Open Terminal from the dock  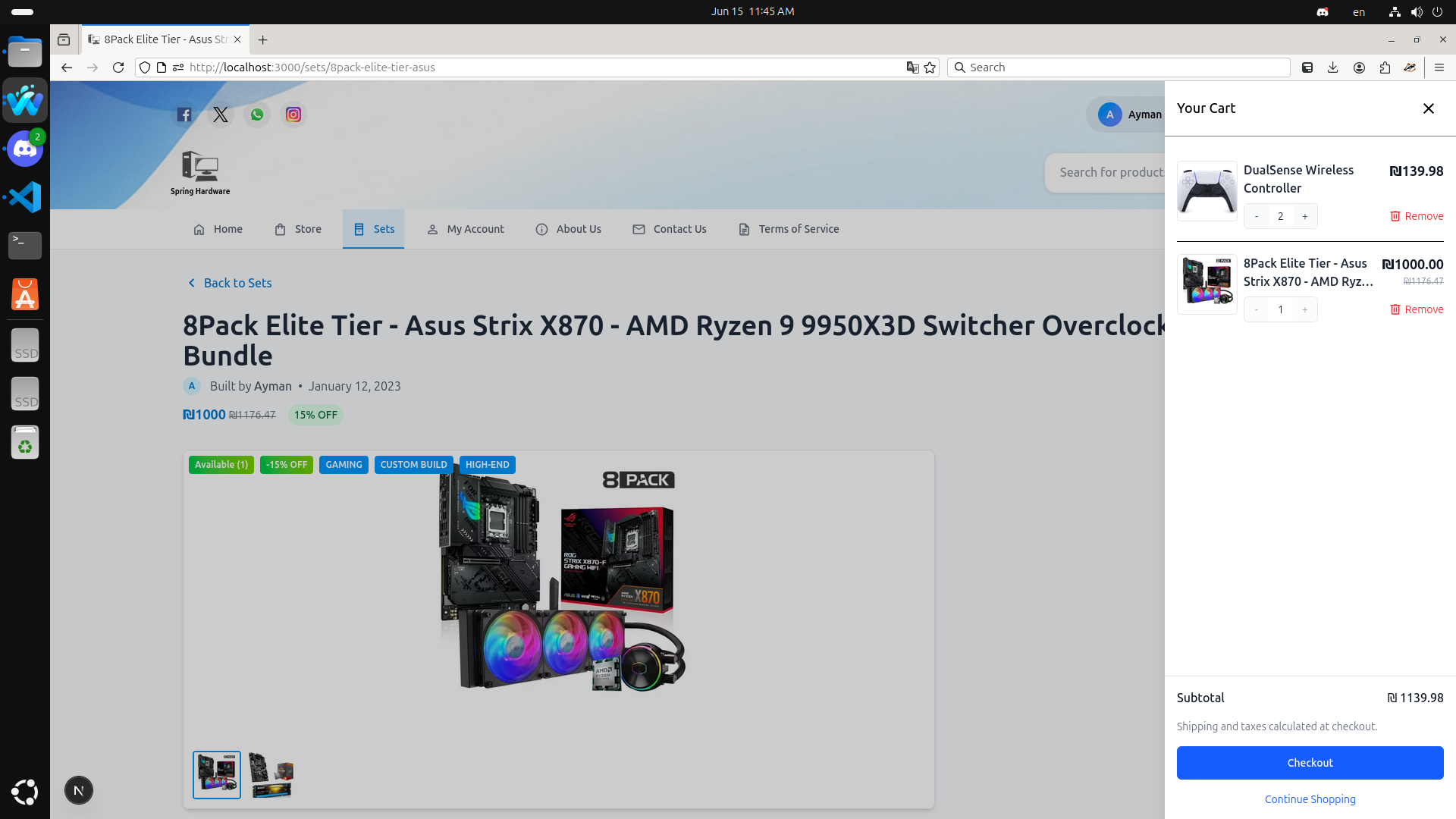tap(25, 246)
